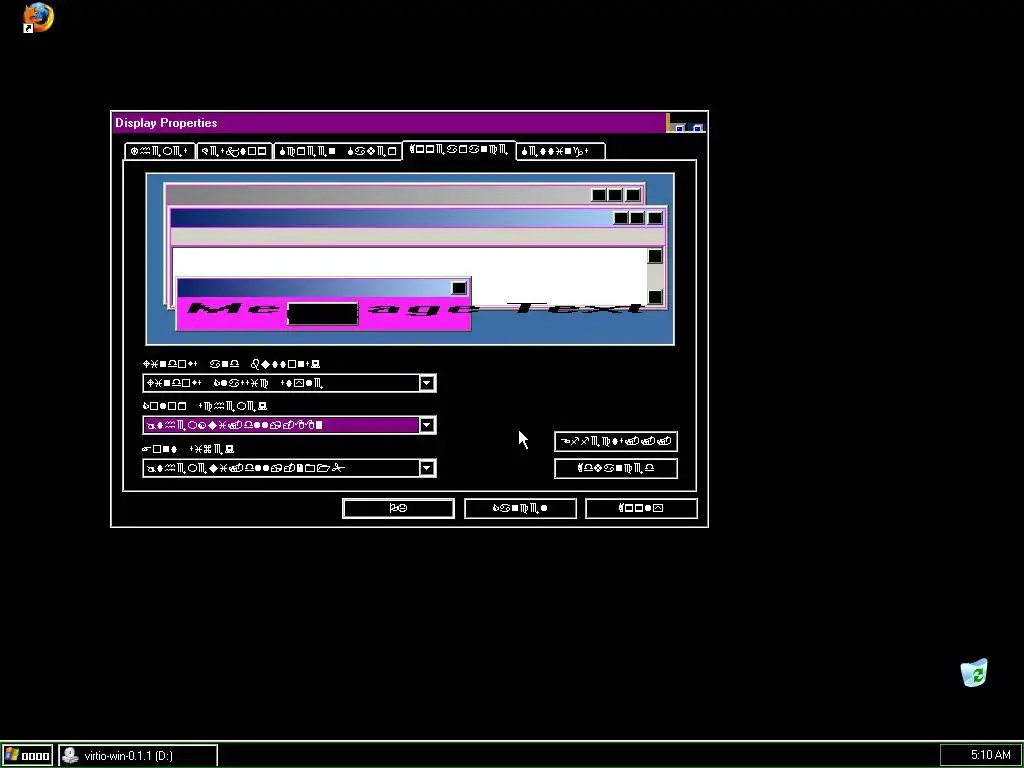Screen dimensions: 1024x768
Task: Click the preview scrollbar's bottom arrow button
Action: pyautogui.click(x=655, y=297)
